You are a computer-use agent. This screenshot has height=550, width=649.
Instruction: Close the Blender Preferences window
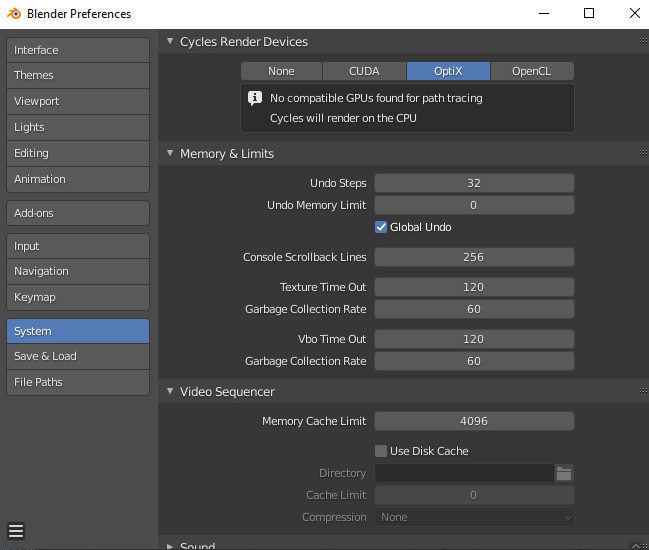(635, 14)
